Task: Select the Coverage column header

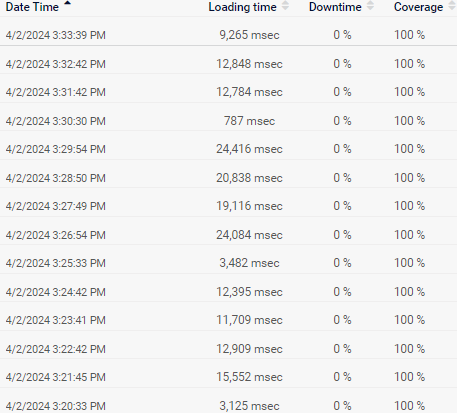Action: coord(418,7)
